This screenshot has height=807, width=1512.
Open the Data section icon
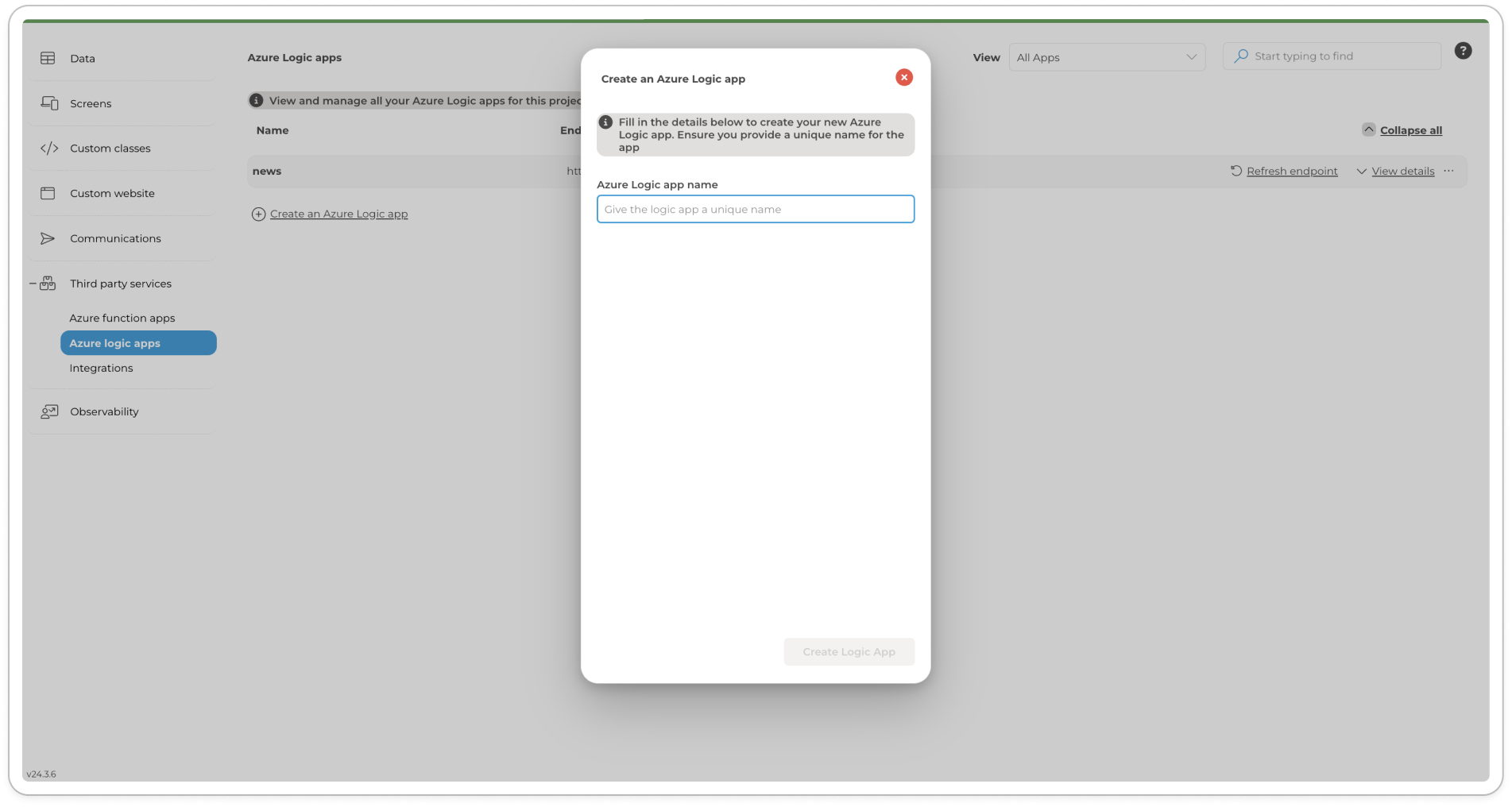pyautogui.click(x=48, y=58)
